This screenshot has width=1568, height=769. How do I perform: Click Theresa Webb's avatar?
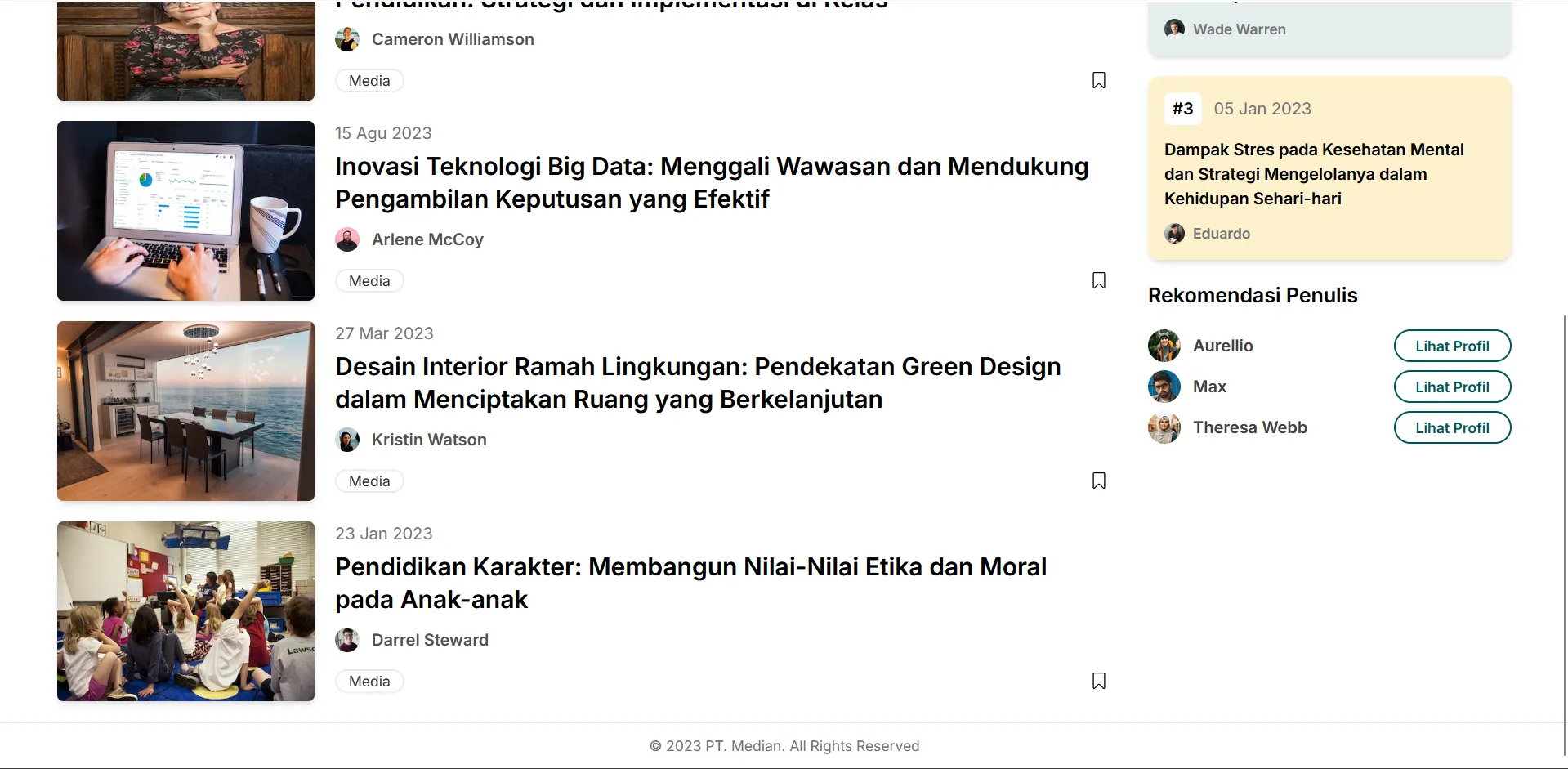[1164, 427]
